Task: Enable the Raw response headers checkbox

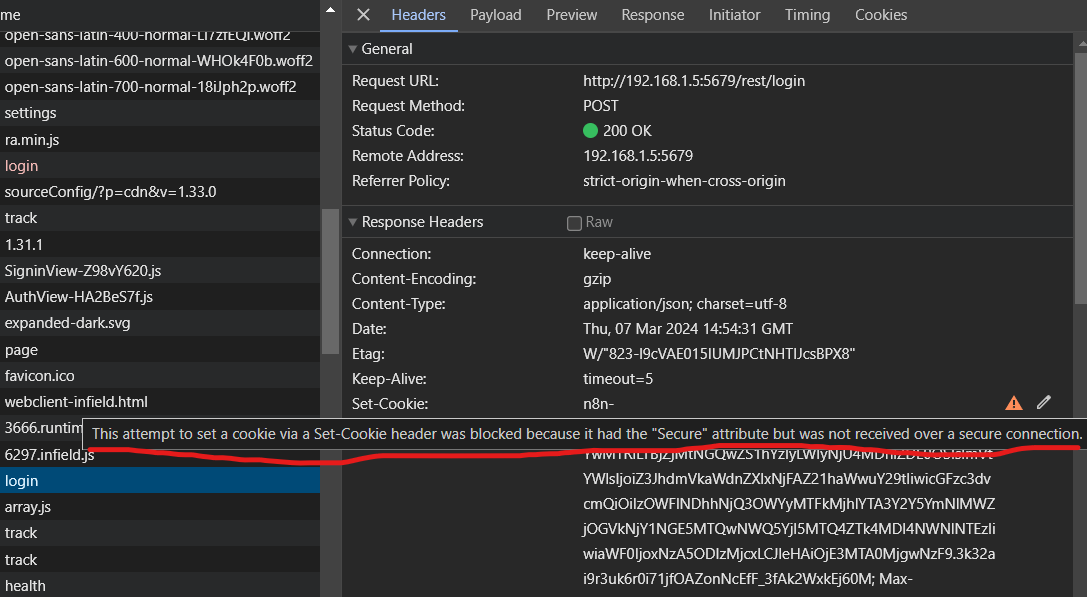Action: [x=574, y=223]
